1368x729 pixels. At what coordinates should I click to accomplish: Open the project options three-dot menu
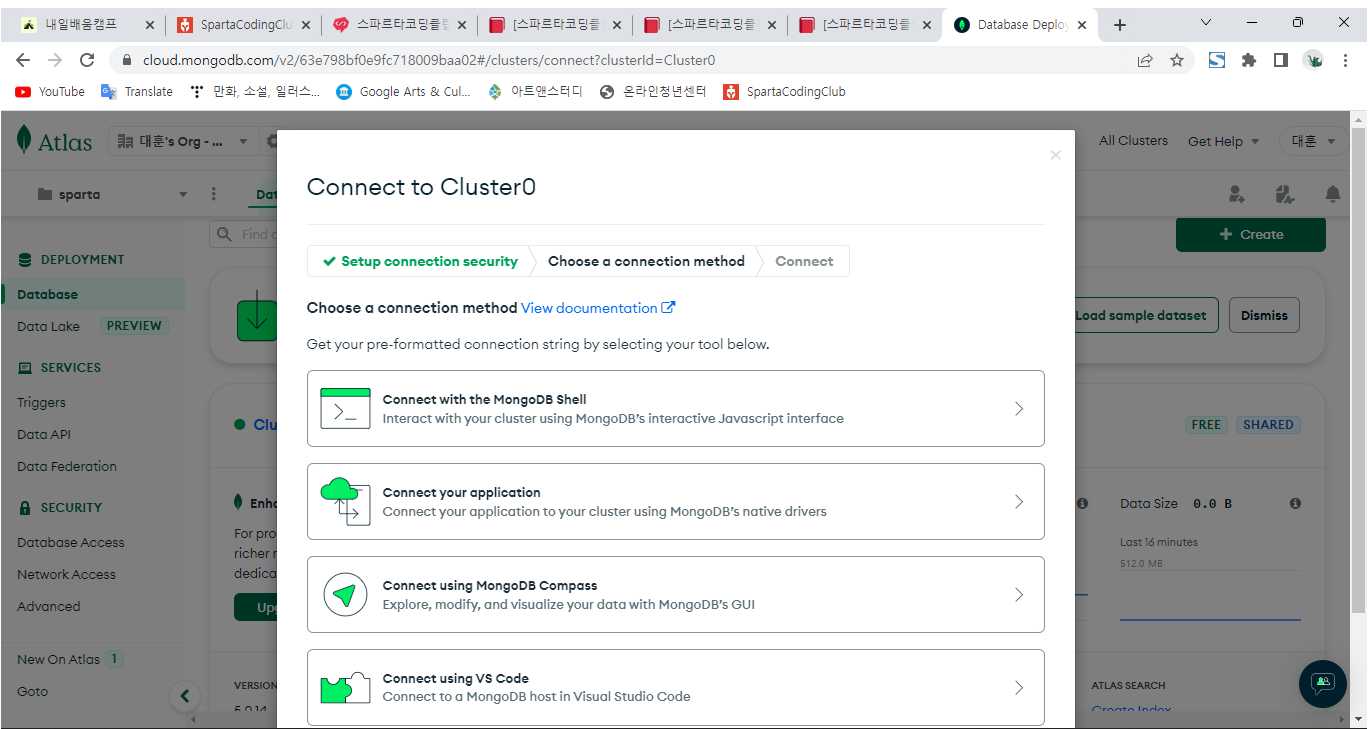[213, 194]
